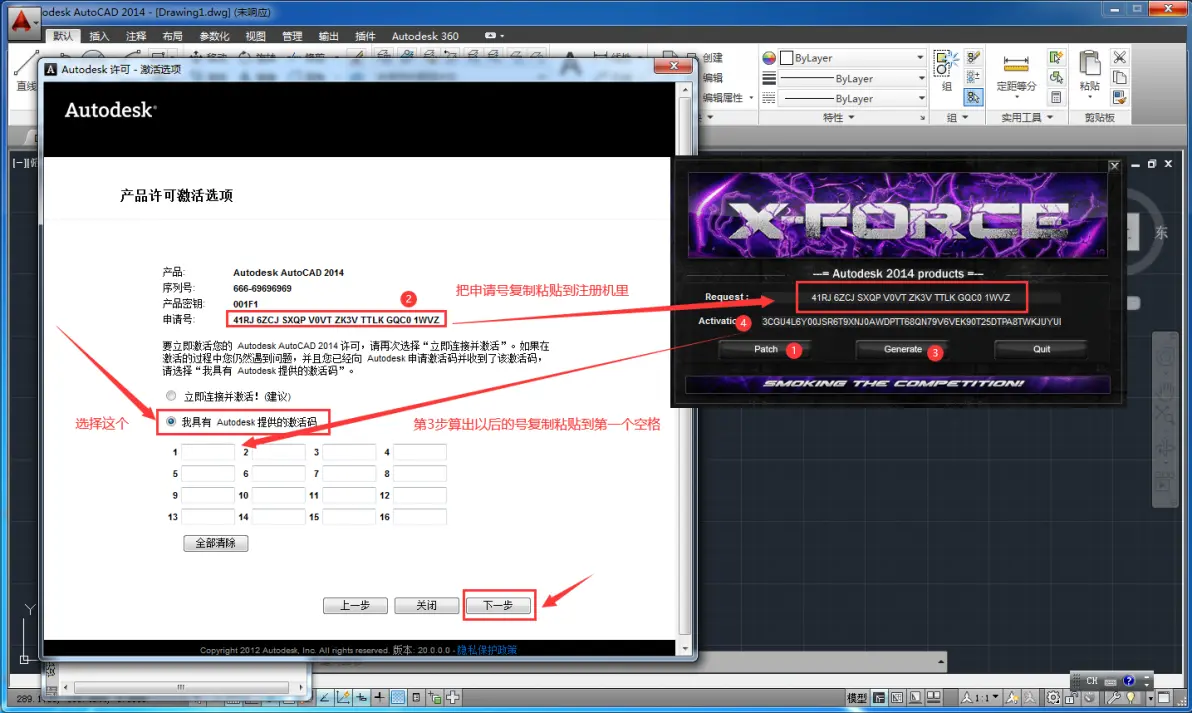
Task: Toggle Transparency display in status bar
Action: (398, 698)
